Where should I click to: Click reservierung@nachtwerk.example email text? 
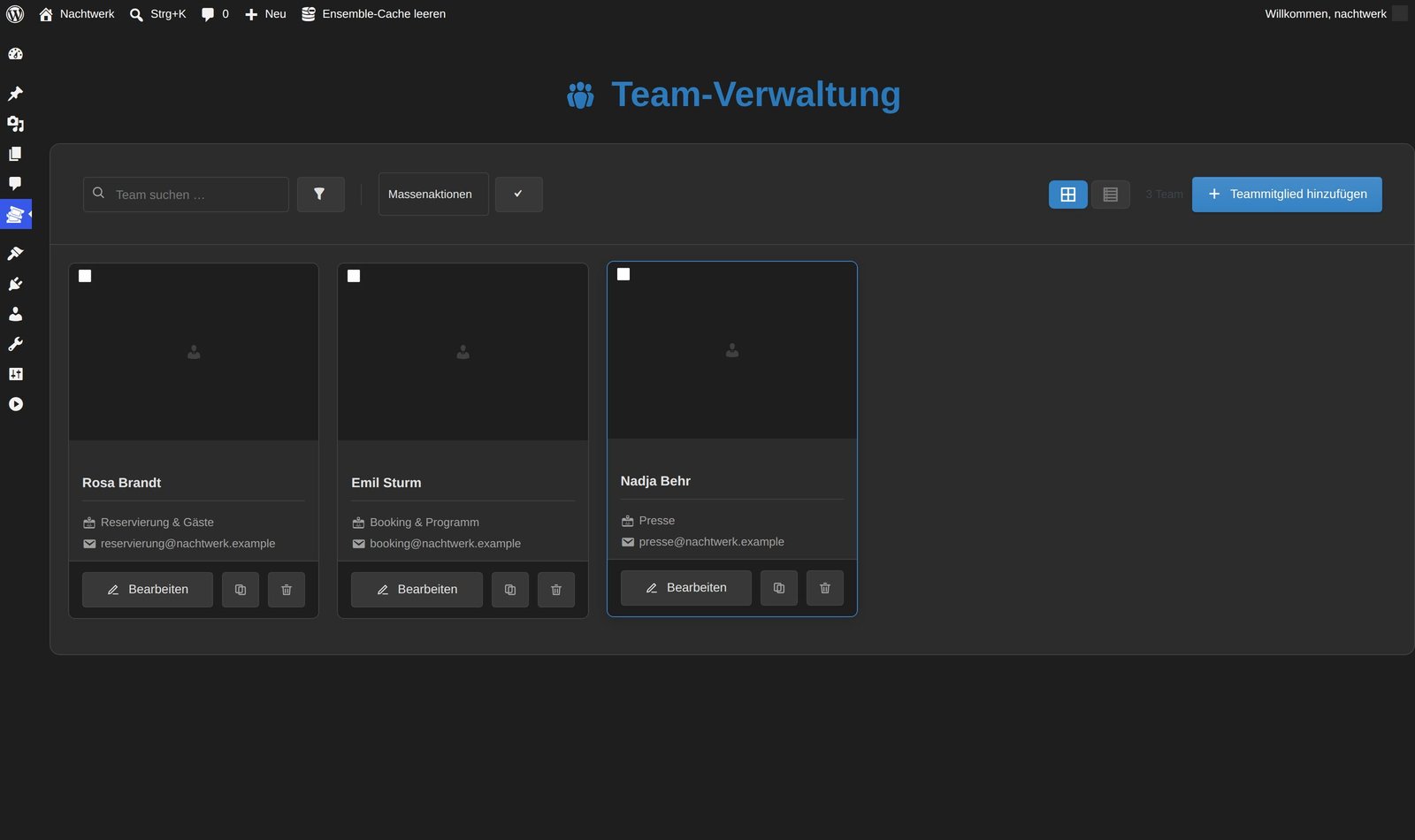[x=187, y=544]
